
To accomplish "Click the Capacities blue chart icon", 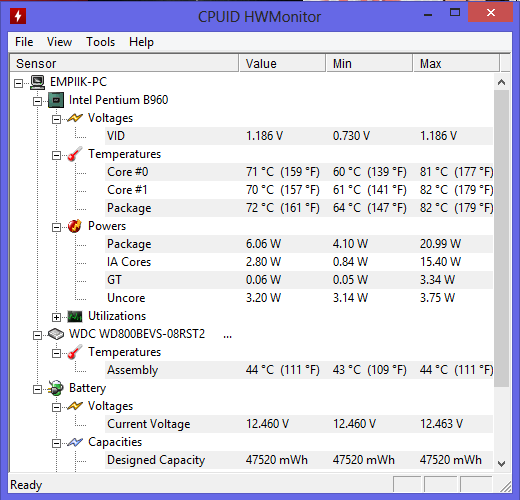I will [75, 442].
